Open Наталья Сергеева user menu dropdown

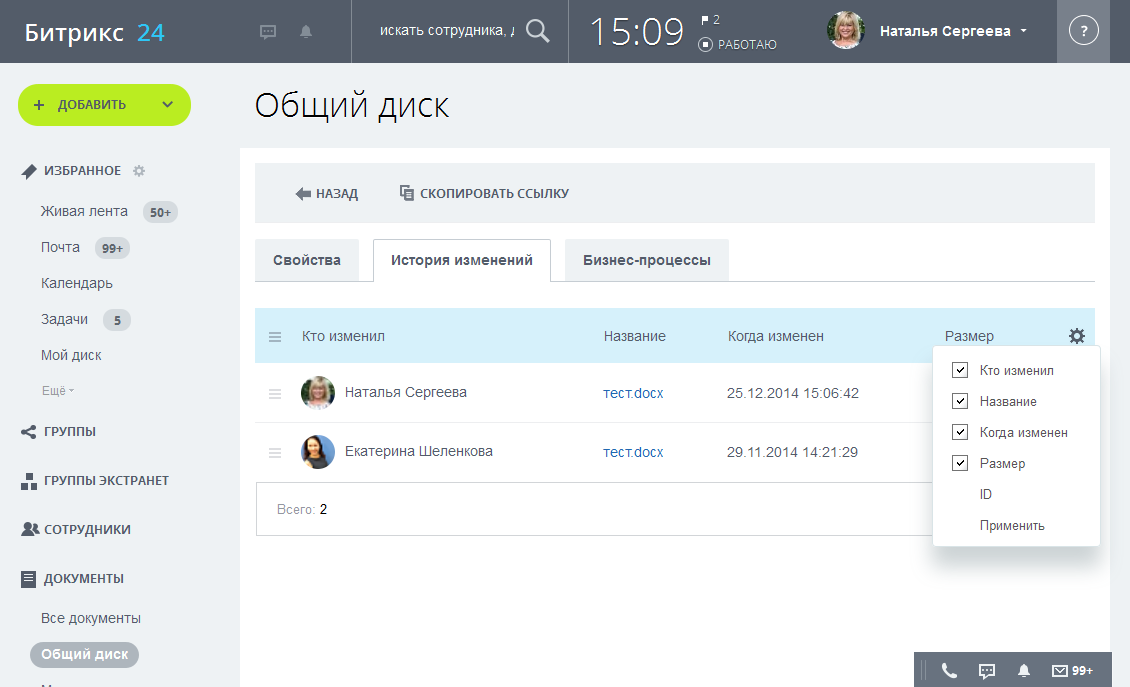click(1023, 32)
